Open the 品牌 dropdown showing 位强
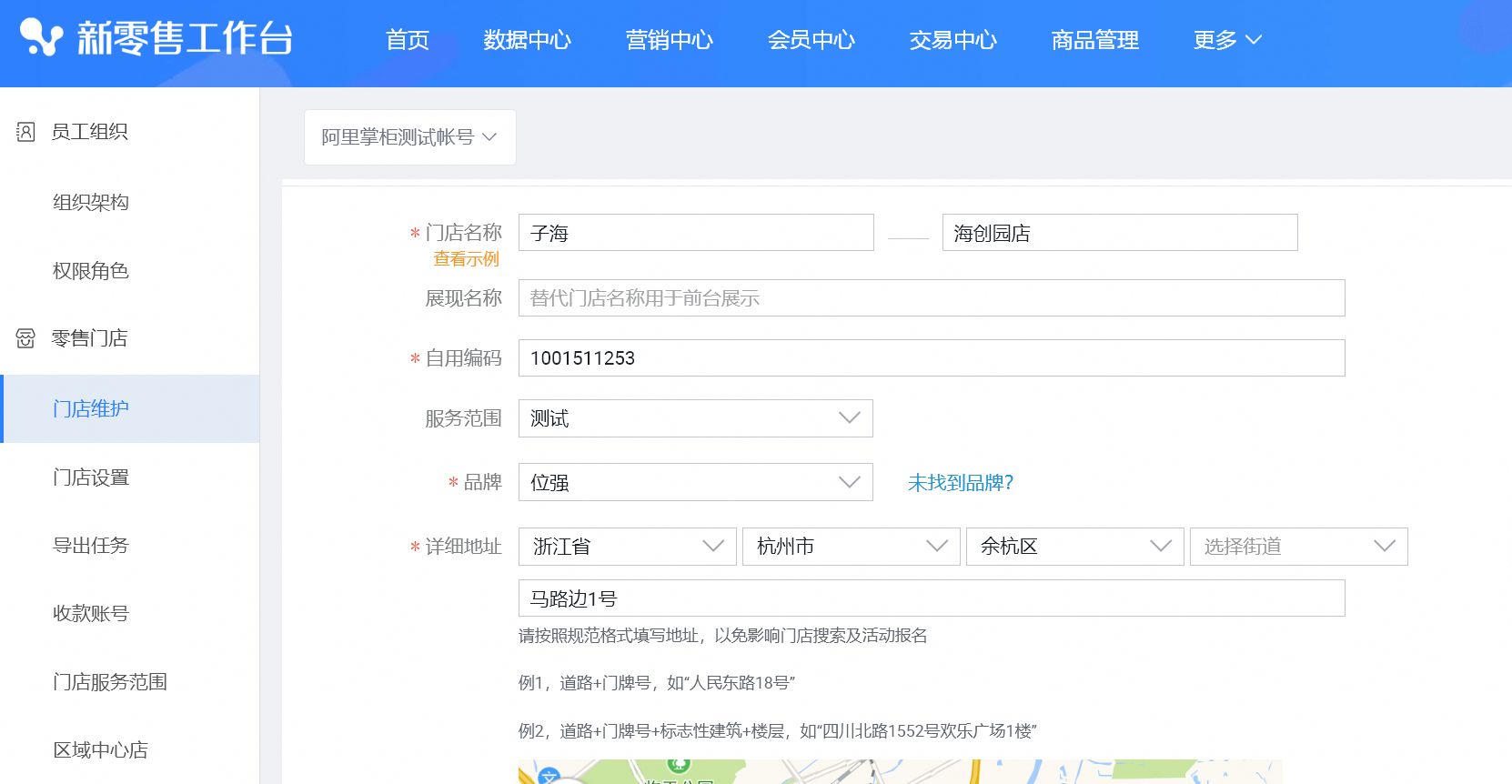 point(695,482)
